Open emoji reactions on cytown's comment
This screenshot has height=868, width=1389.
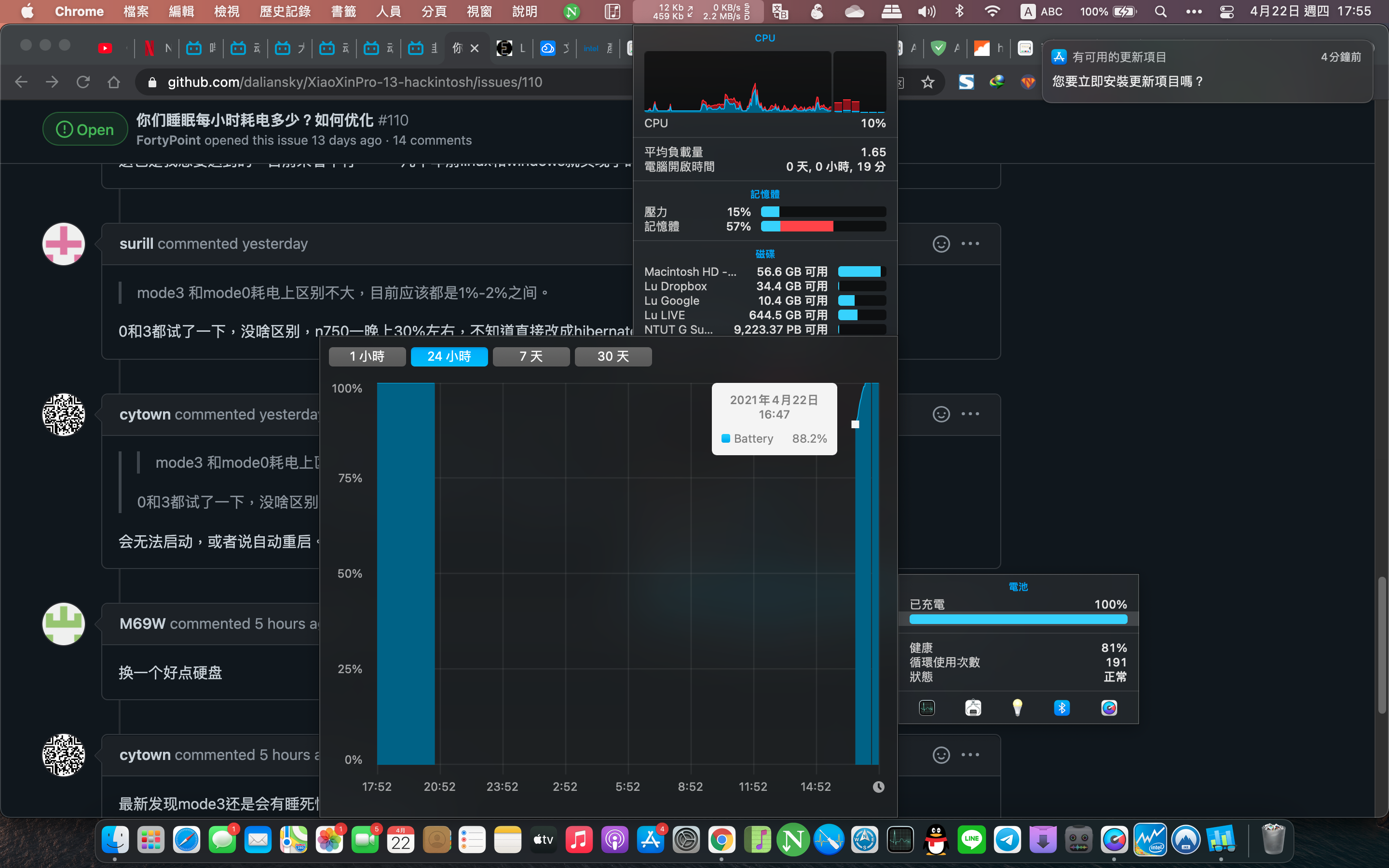tap(941, 414)
